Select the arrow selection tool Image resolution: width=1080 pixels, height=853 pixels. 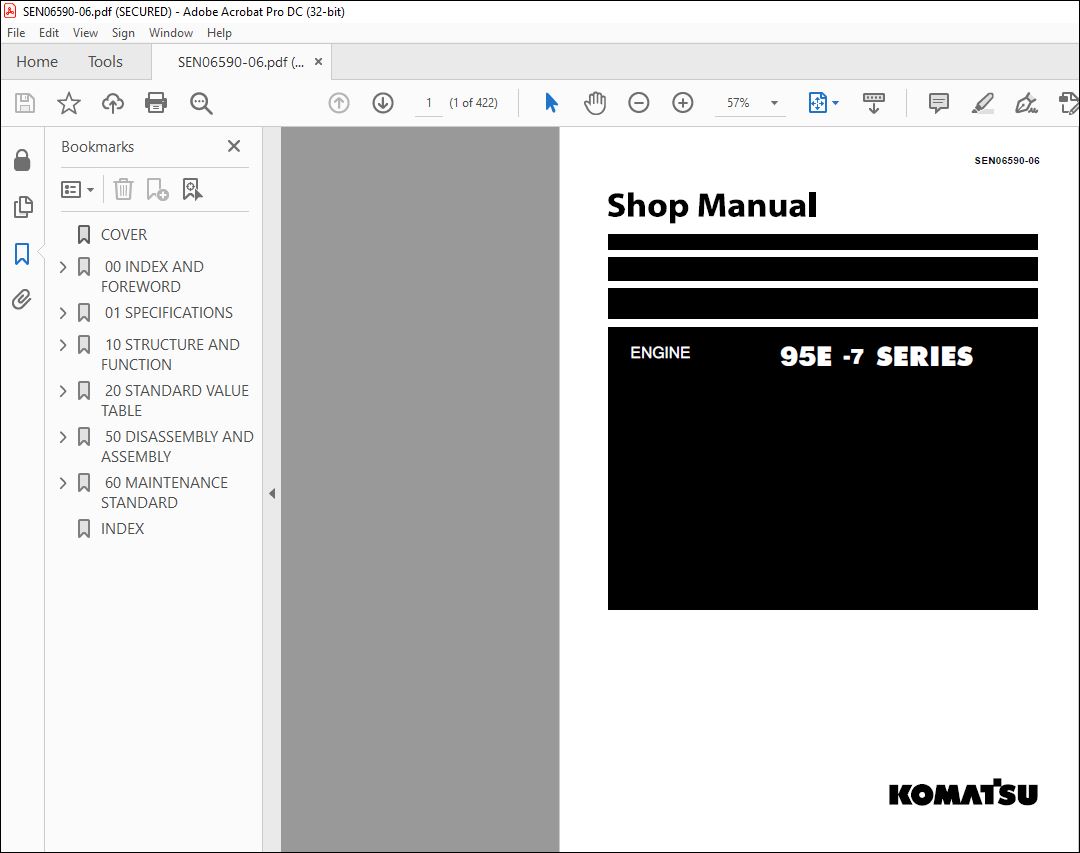[551, 103]
